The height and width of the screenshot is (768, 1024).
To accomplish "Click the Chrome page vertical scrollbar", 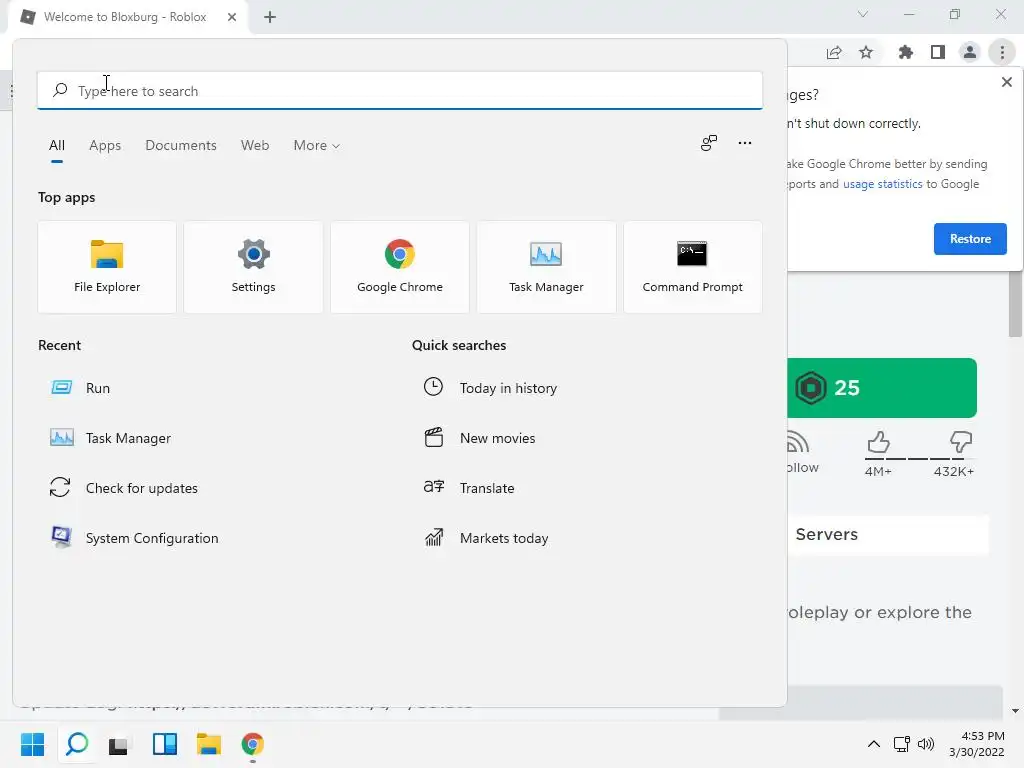I will click(1016, 304).
